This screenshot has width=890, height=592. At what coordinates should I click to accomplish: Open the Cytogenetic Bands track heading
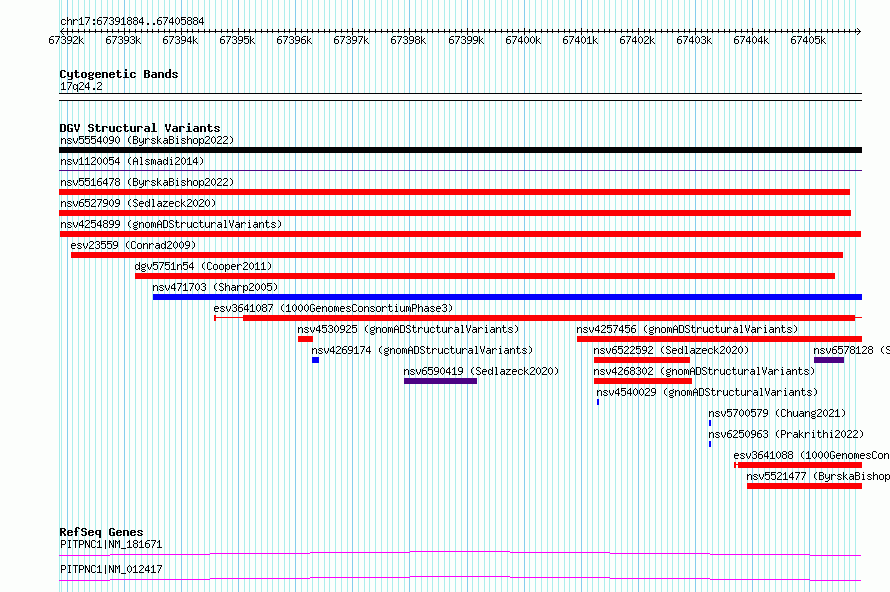[119, 74]
